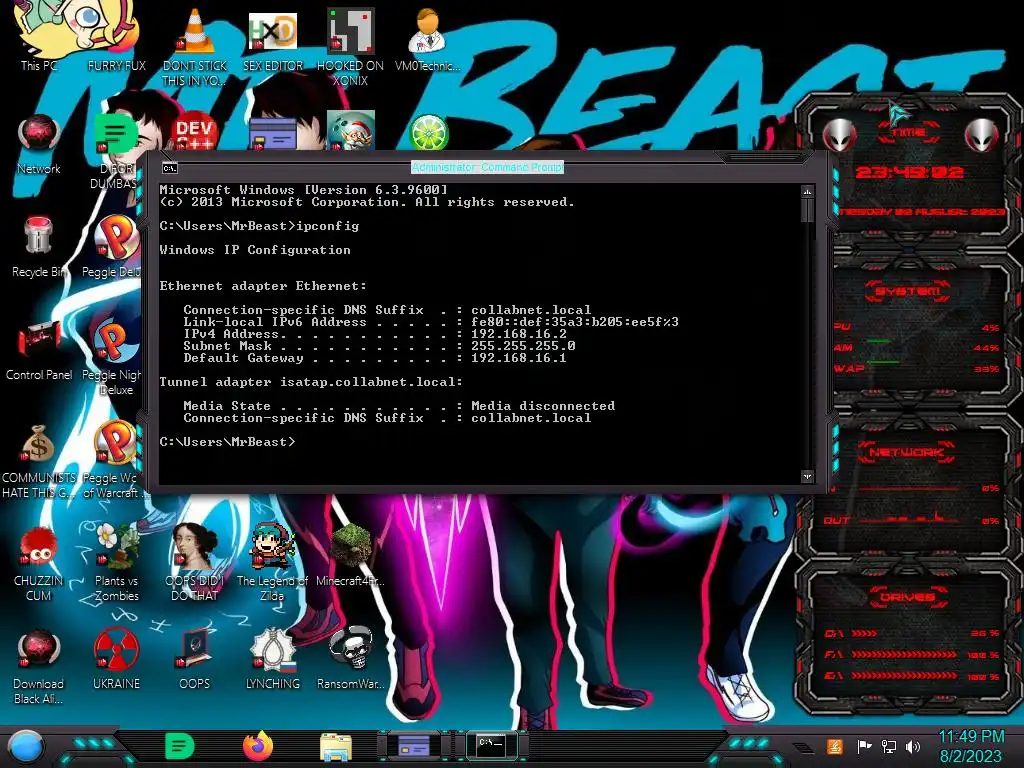Image resolution: width=1024 pixels, height=768 pixels.
Task: Select the RansomWar... skull icon
Action: point(351,658)
